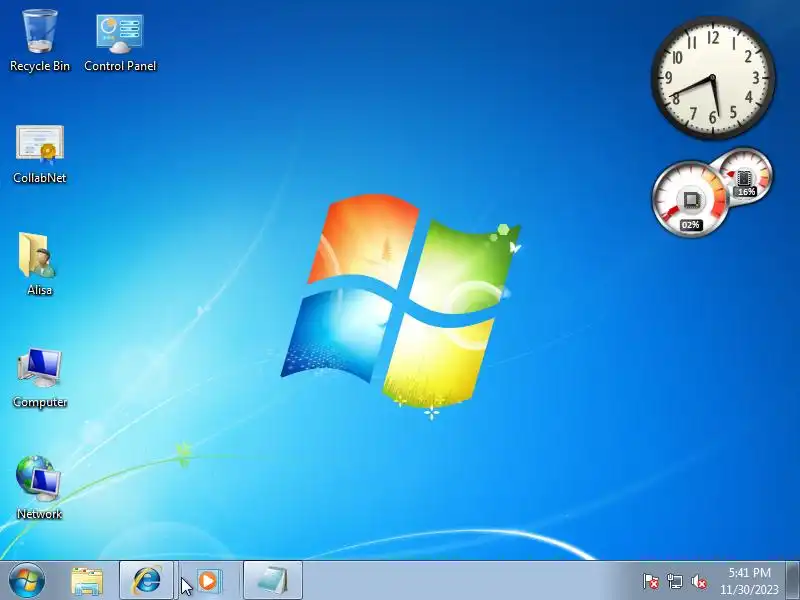Open the 5:41 PM taskbar clock
This screenshot has height=600, width=800.
[749, 572]
